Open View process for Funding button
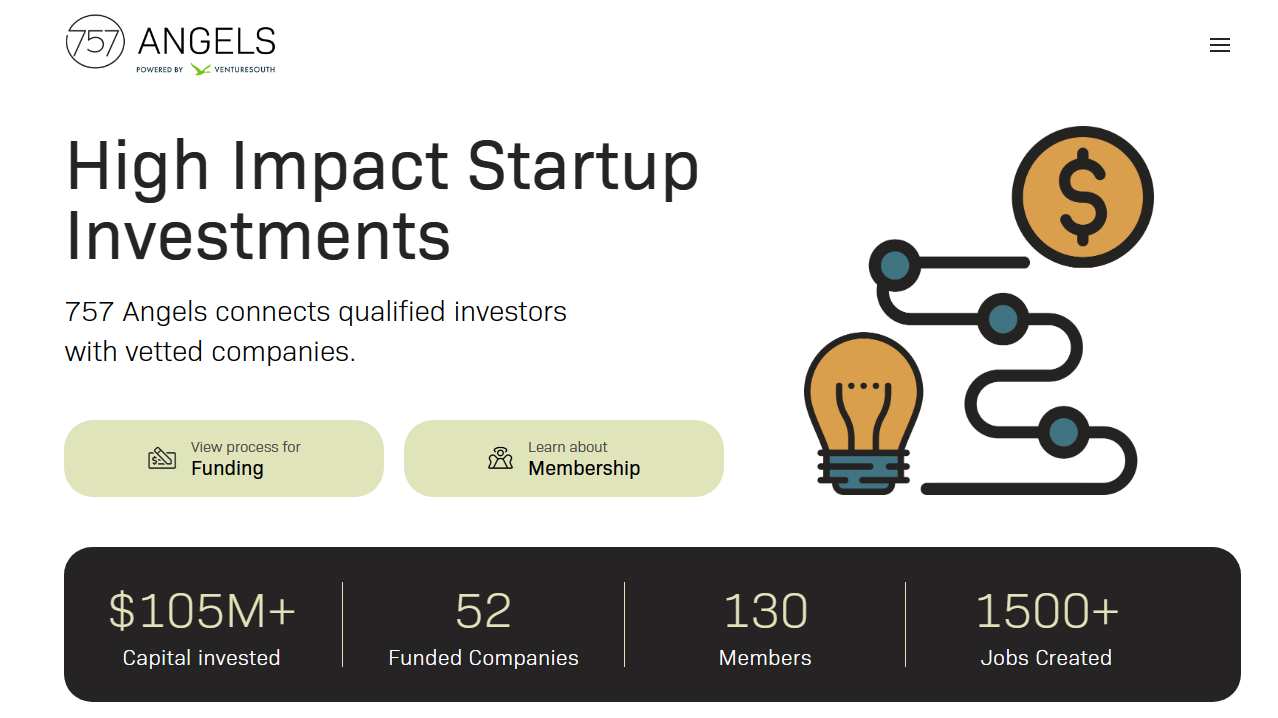Viewport: 1278px width, 718px height. pyautogui.click(x=224, y=458)
